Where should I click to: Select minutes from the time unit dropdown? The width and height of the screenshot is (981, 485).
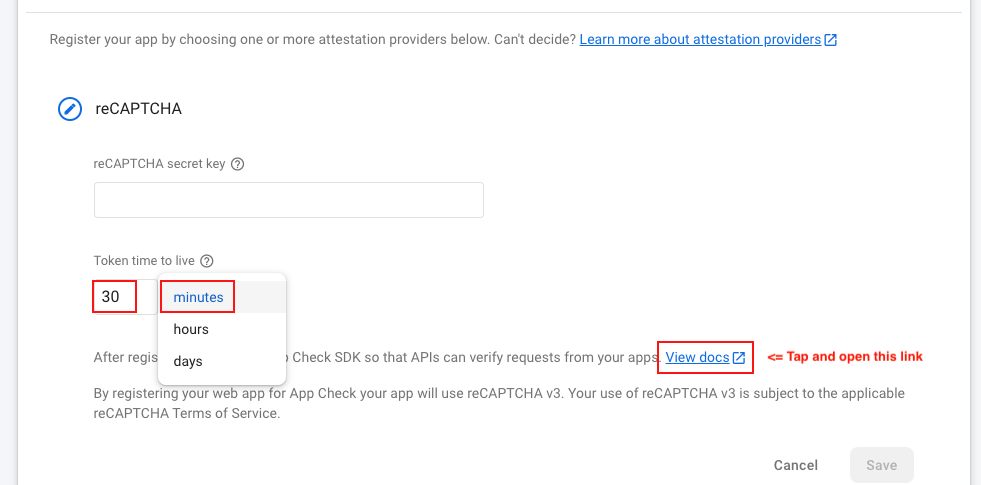click(x=198, y=297)
